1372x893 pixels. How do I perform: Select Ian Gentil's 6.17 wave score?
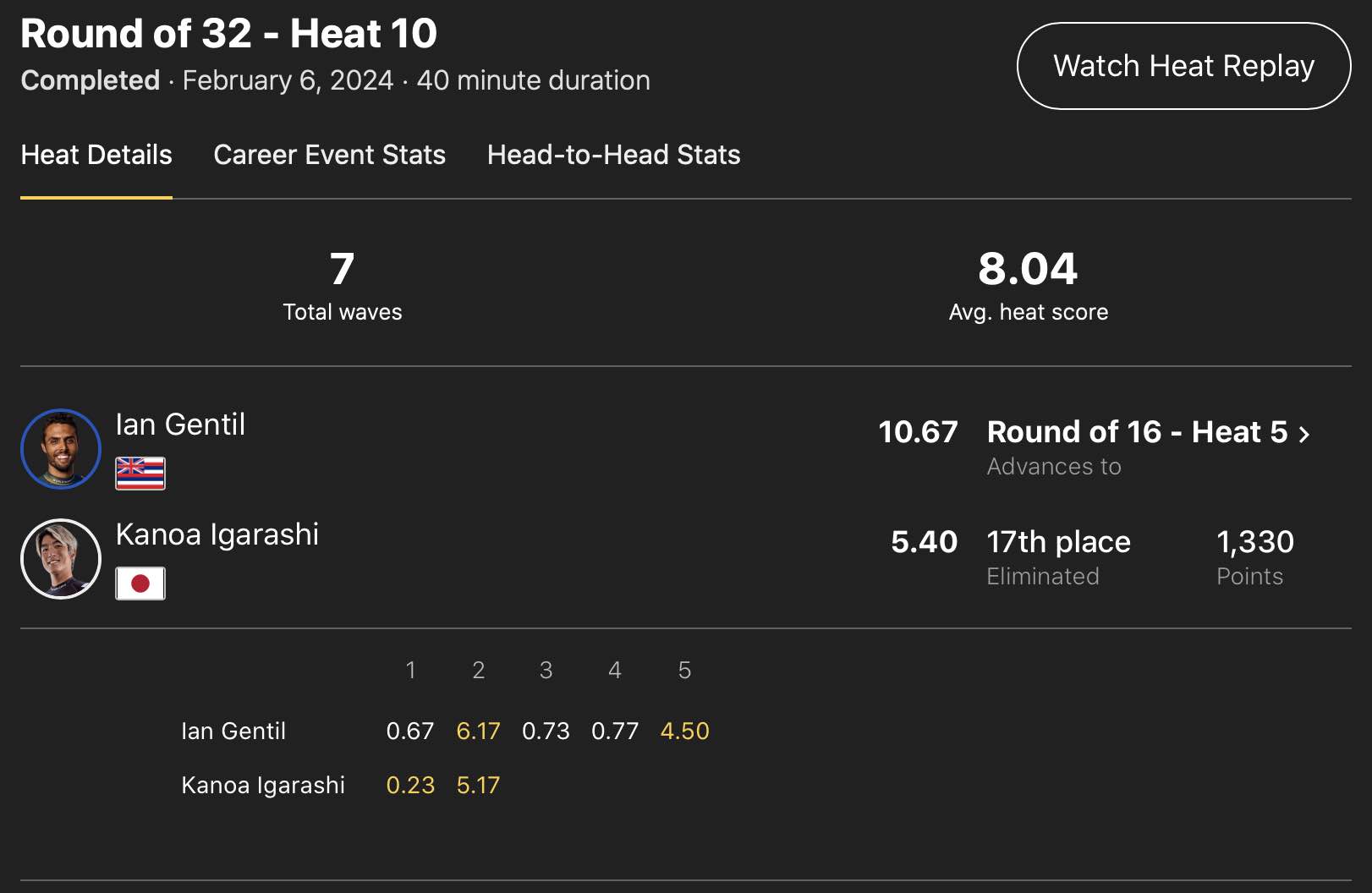[478, 731]
